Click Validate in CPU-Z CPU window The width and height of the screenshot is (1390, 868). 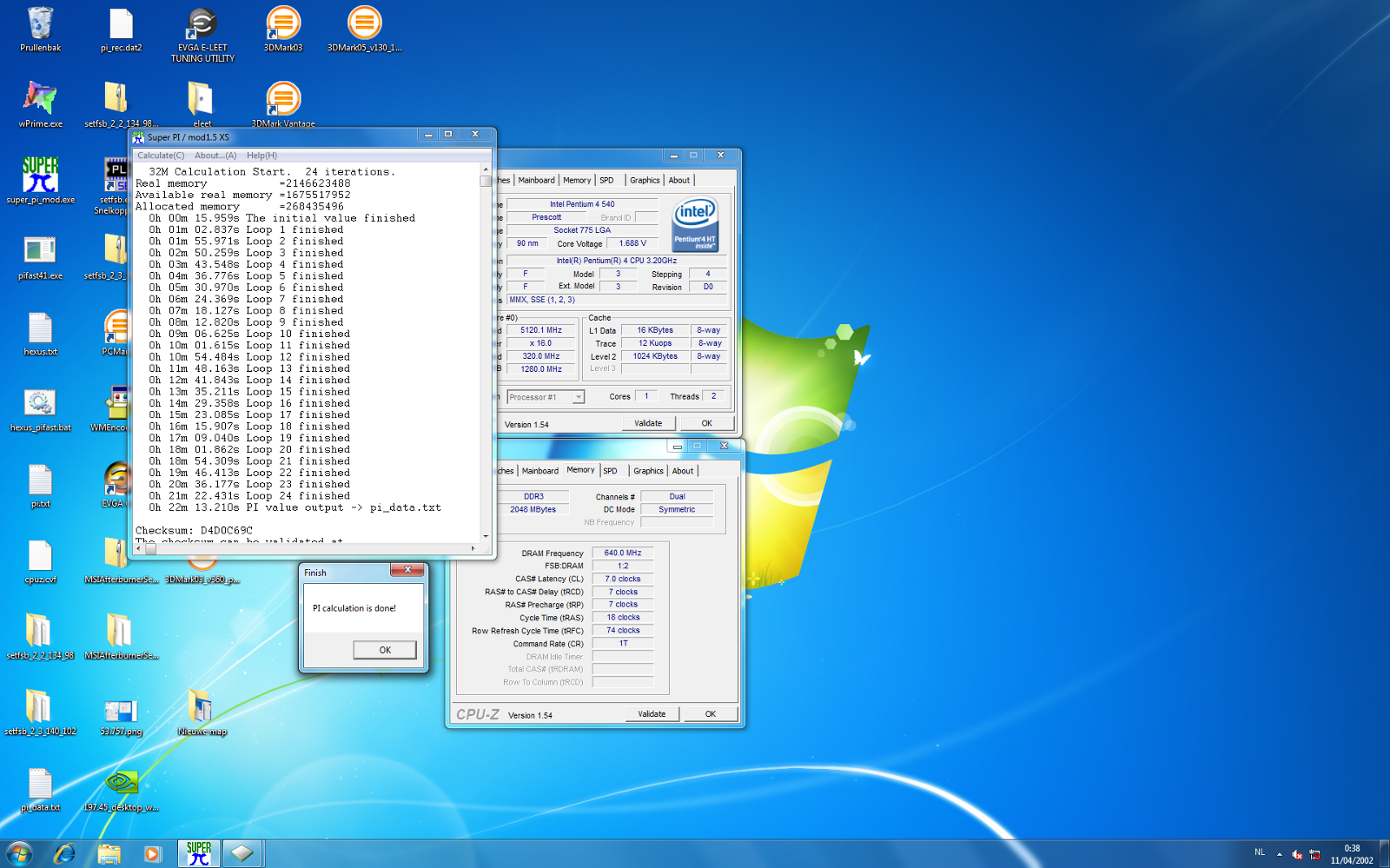(648, 423)
